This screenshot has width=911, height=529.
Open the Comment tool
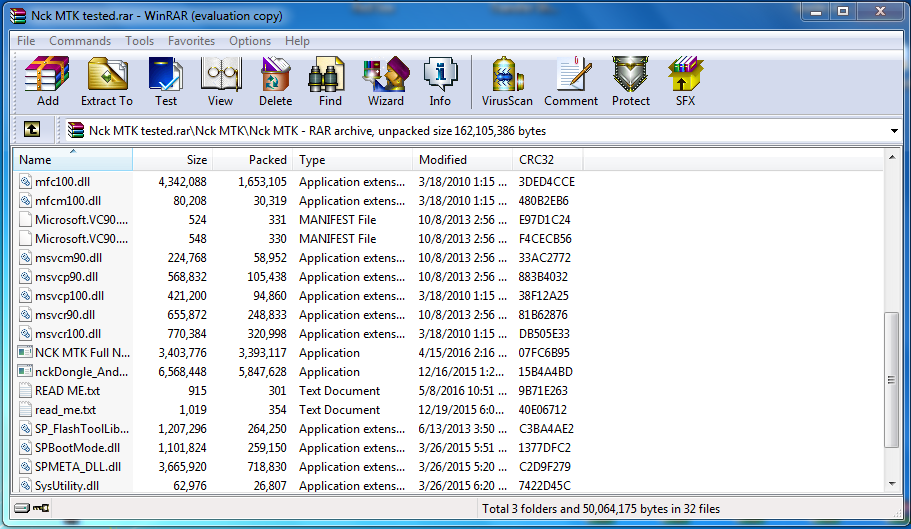pos(571,82)
